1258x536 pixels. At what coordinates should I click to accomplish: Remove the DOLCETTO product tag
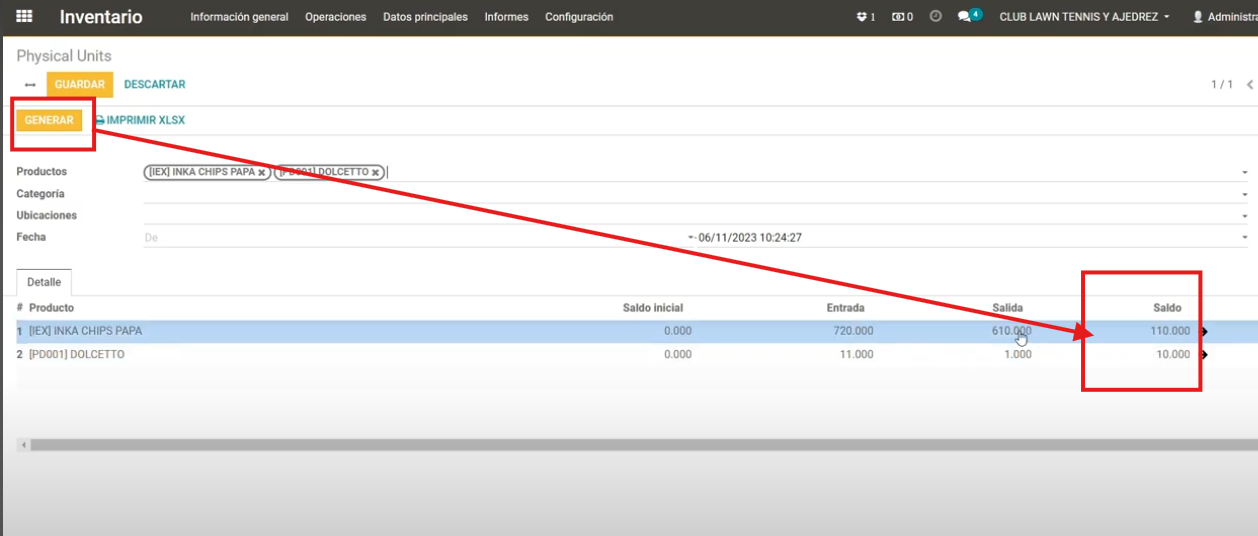coord(375,173)
